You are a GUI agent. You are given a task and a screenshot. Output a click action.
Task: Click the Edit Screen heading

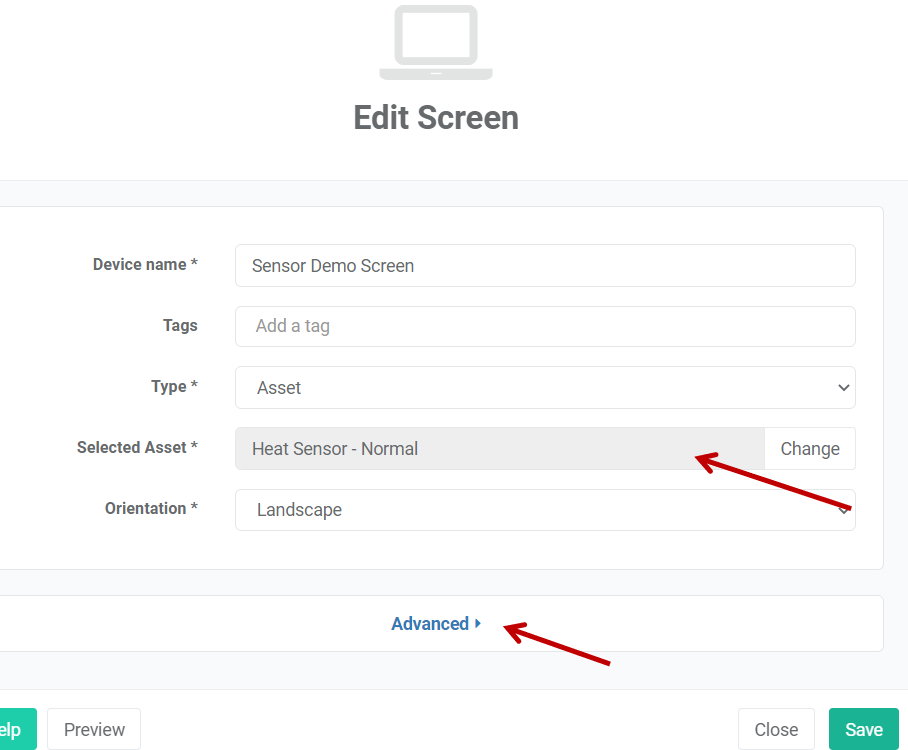tap(436, 118)
